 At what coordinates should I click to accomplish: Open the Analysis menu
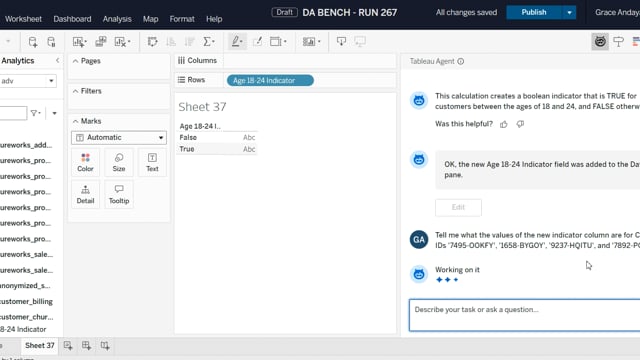click(x=117, y=19)
